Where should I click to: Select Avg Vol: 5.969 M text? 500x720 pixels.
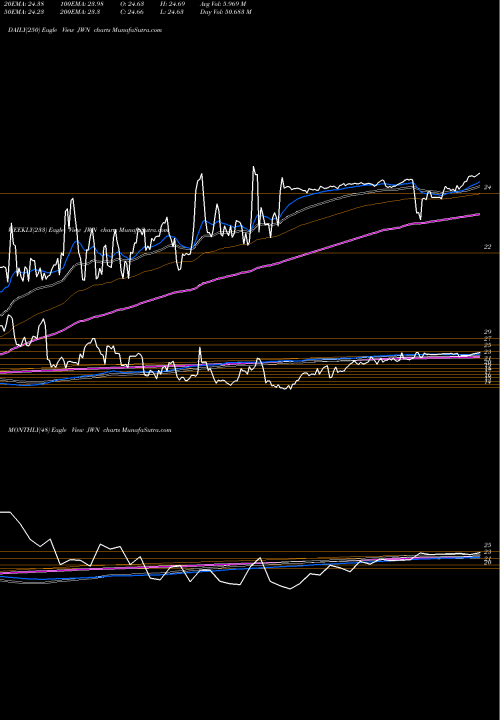click(223, 4)
